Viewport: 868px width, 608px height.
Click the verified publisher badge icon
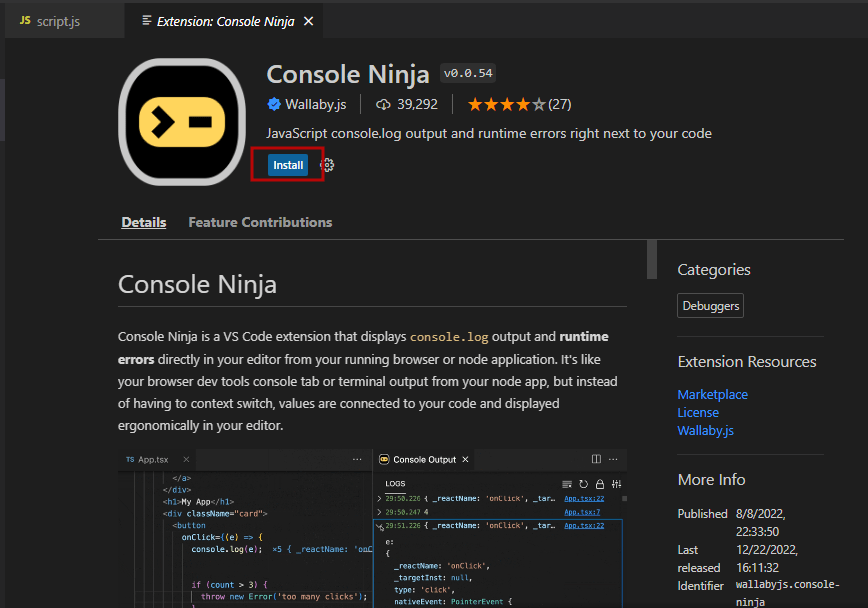click(274, 104)
